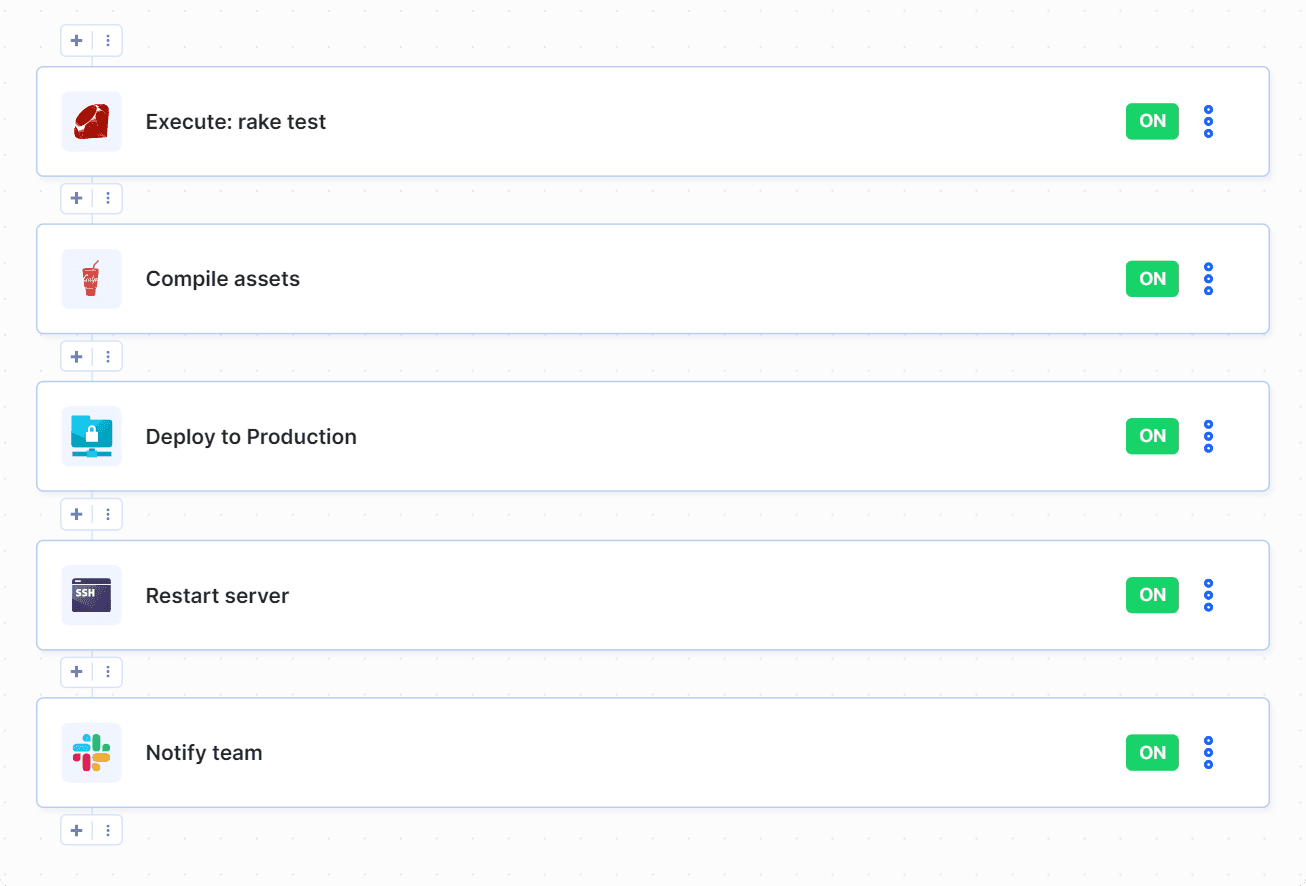
Task: Open the options menu for Compile assets
Action: 1208,279
